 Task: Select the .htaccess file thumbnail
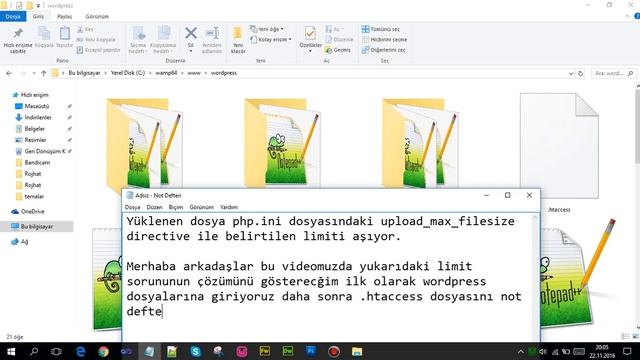559,146
